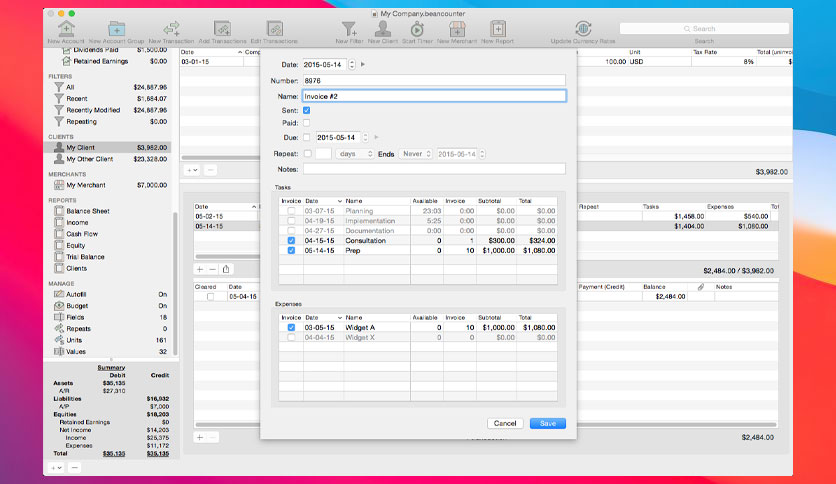The height and width of the screenshot is (484, 836).
Task: Click the New Transaction toolbar icon
Action: (171, 29)
